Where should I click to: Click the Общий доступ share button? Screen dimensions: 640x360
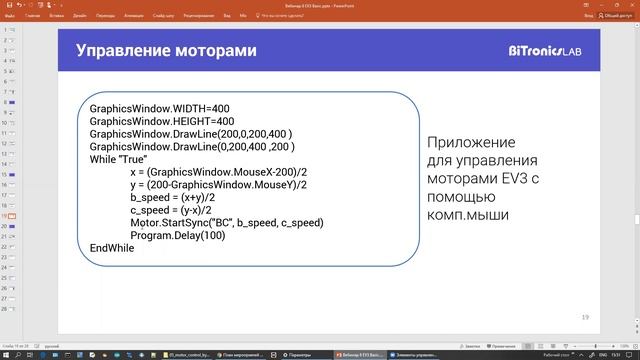615,16
